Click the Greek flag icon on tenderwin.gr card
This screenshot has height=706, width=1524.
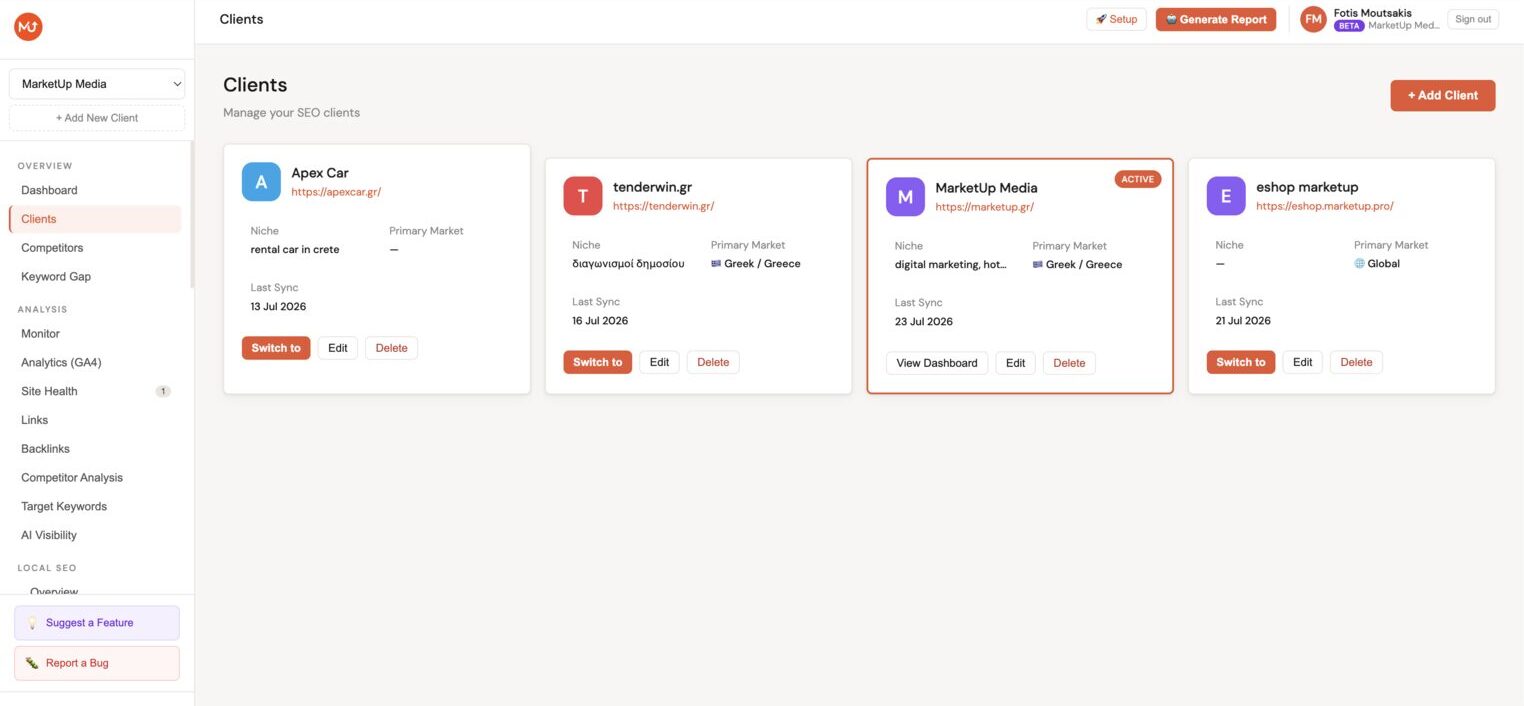(716, 264)
